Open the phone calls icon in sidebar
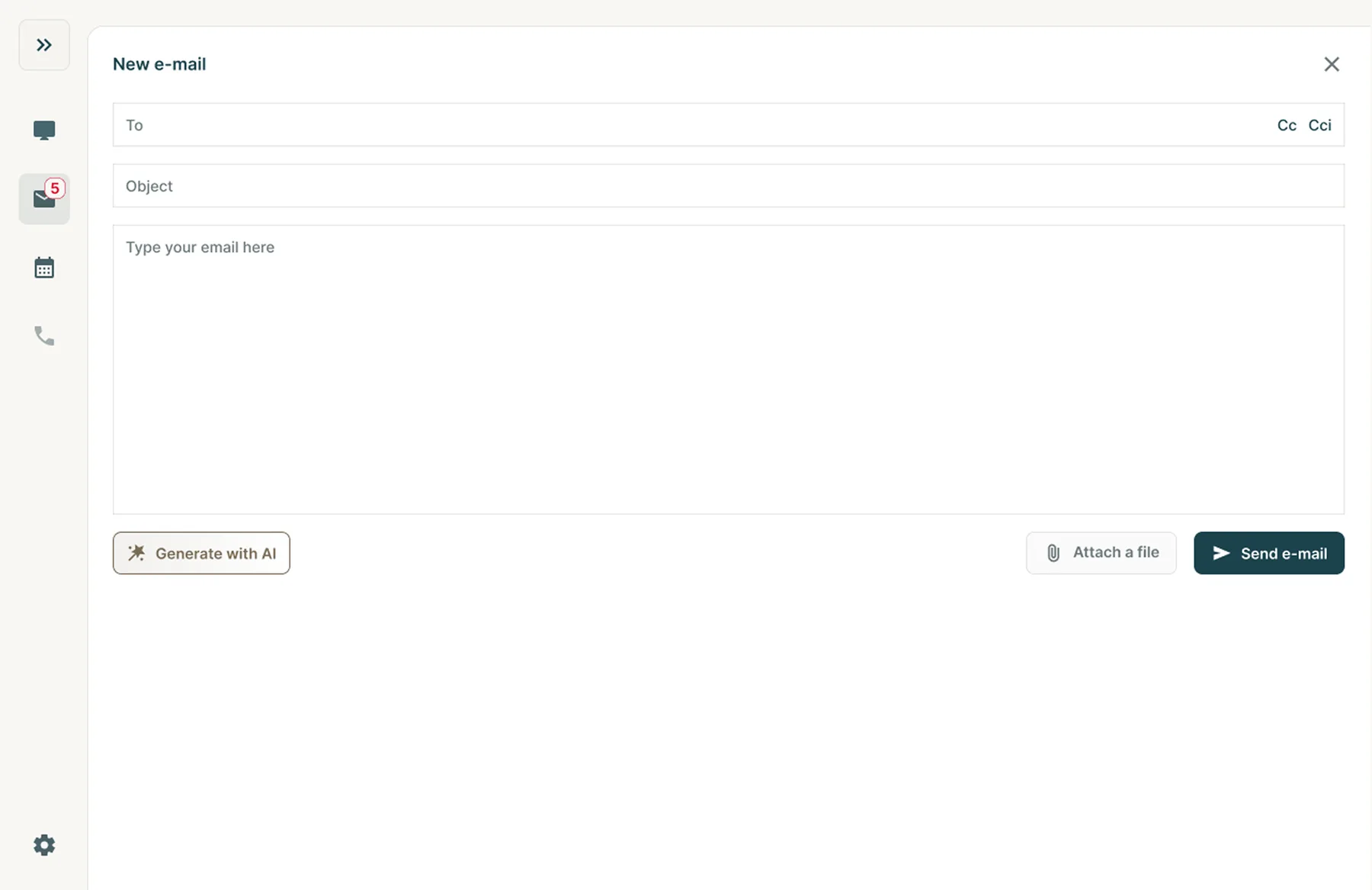Image resolution: width=1372 pixels, height=890 pixels. tap(44, 336)
